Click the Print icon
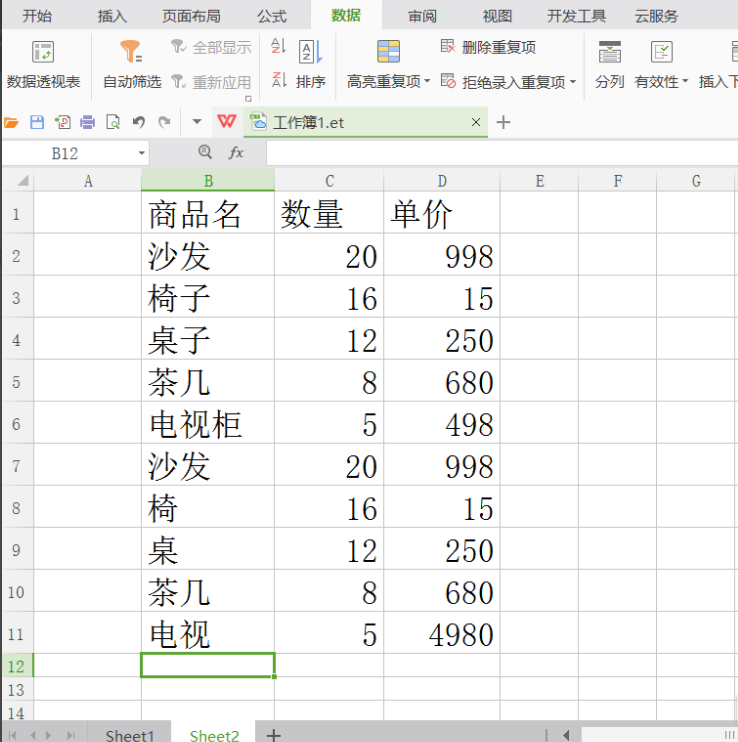This screenshot has width=738, height=742. click(x=88, y=123)
